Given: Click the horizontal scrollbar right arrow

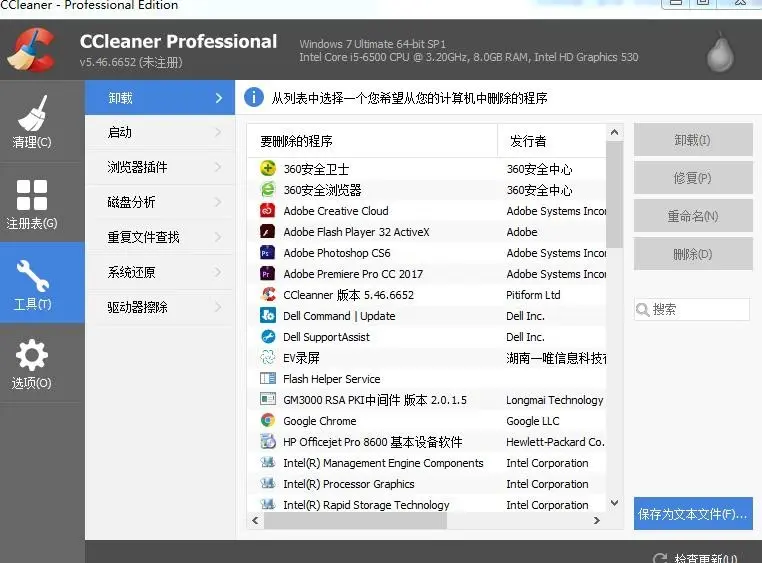Looking at the screenshot, I should tap(597, 520).
